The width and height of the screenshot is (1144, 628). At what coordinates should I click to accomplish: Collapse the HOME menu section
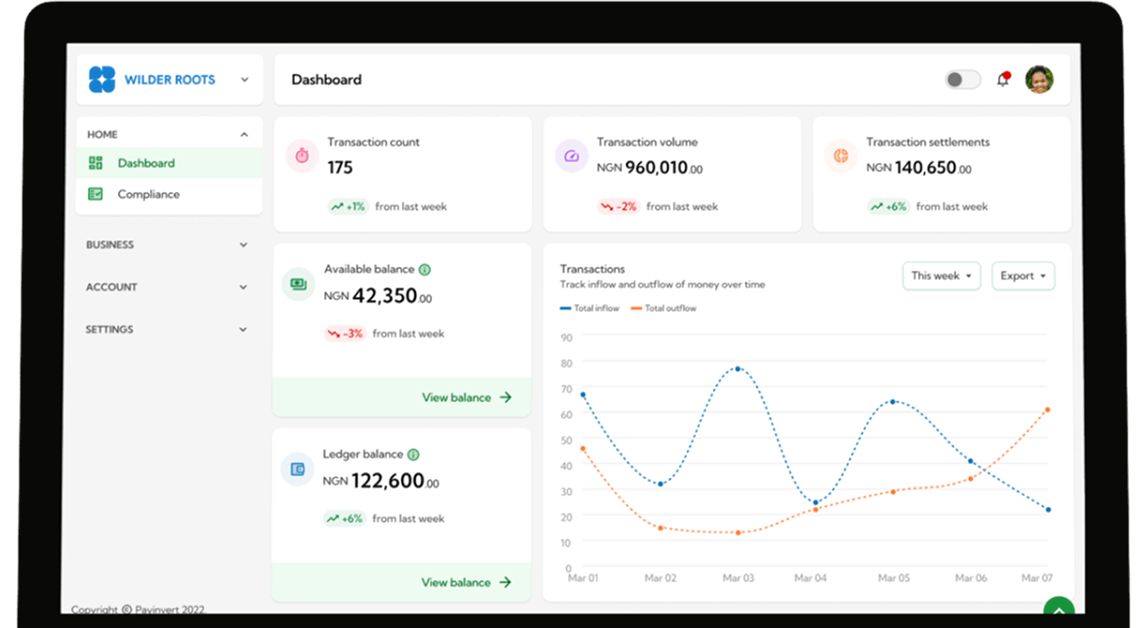(x=243, y=133)
